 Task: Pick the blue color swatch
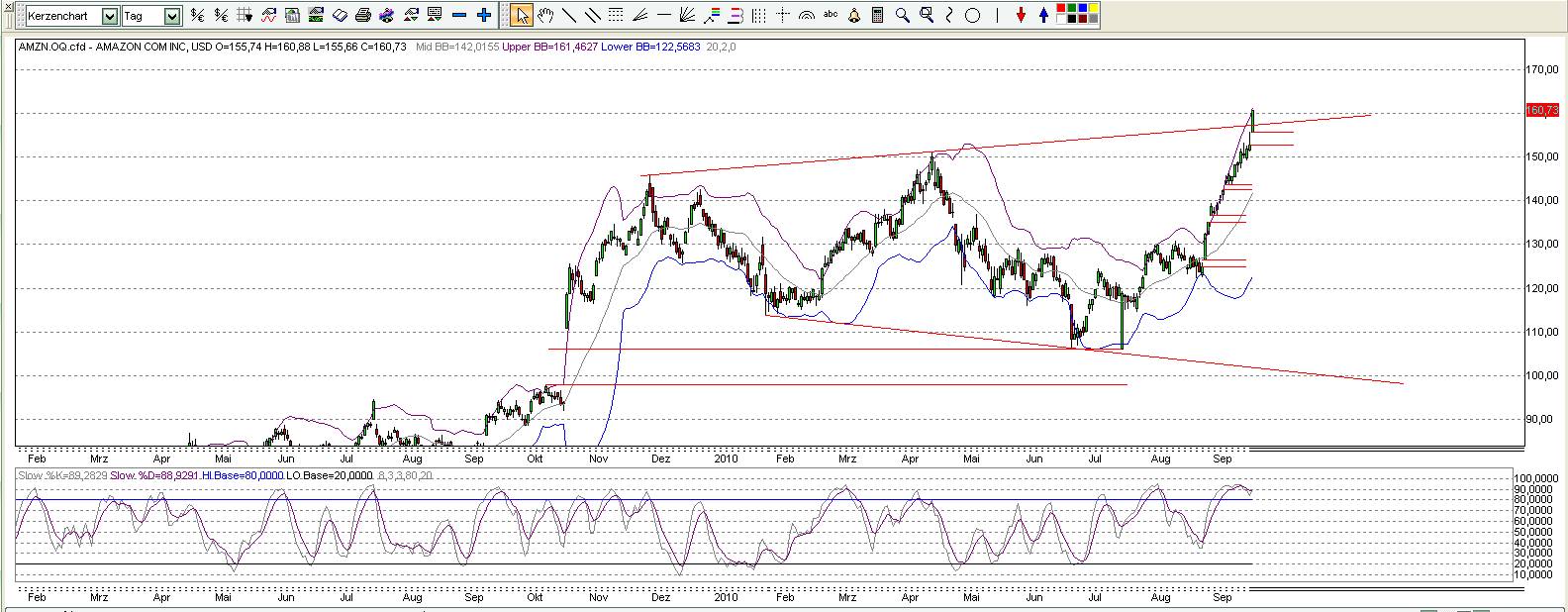click(1083, 9)
